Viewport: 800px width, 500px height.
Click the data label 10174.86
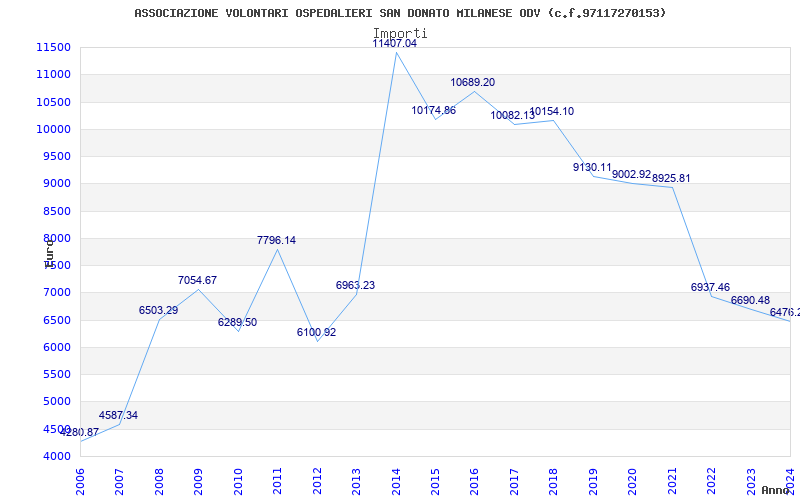434,111
